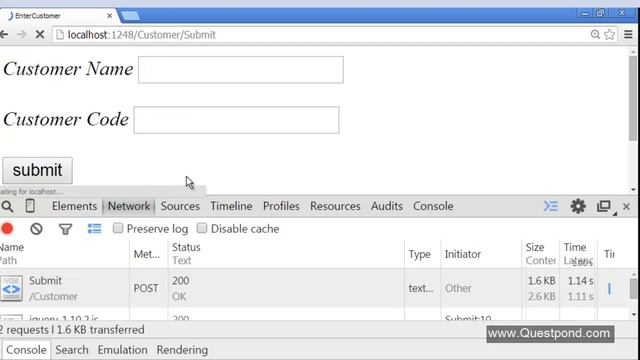Viewport: 640px width, 360px height.
Task: Enable the Preserve log checkbox
Action: pyautogui.click(x=118, y=228)
